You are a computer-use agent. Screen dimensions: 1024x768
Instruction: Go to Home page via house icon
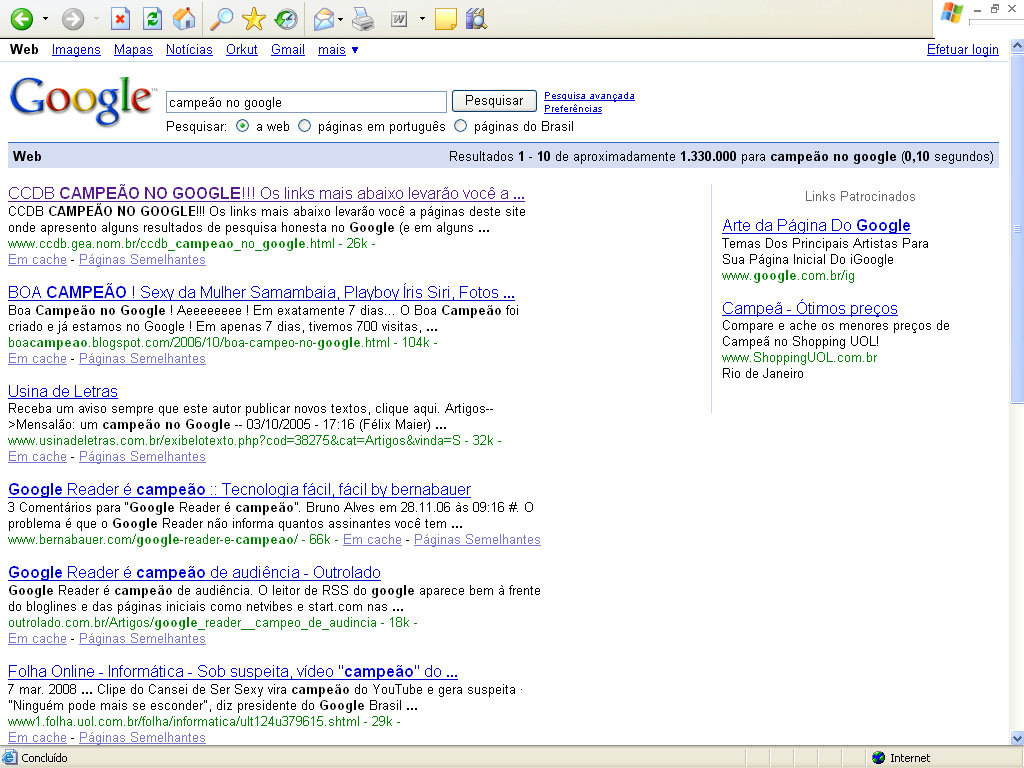click(x=184, y=19)
